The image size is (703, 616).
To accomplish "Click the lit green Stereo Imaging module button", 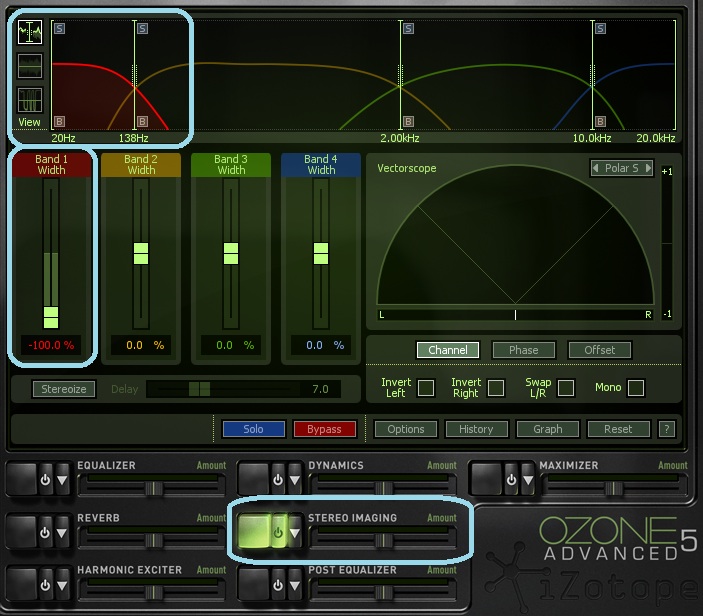I will [254, 532].
